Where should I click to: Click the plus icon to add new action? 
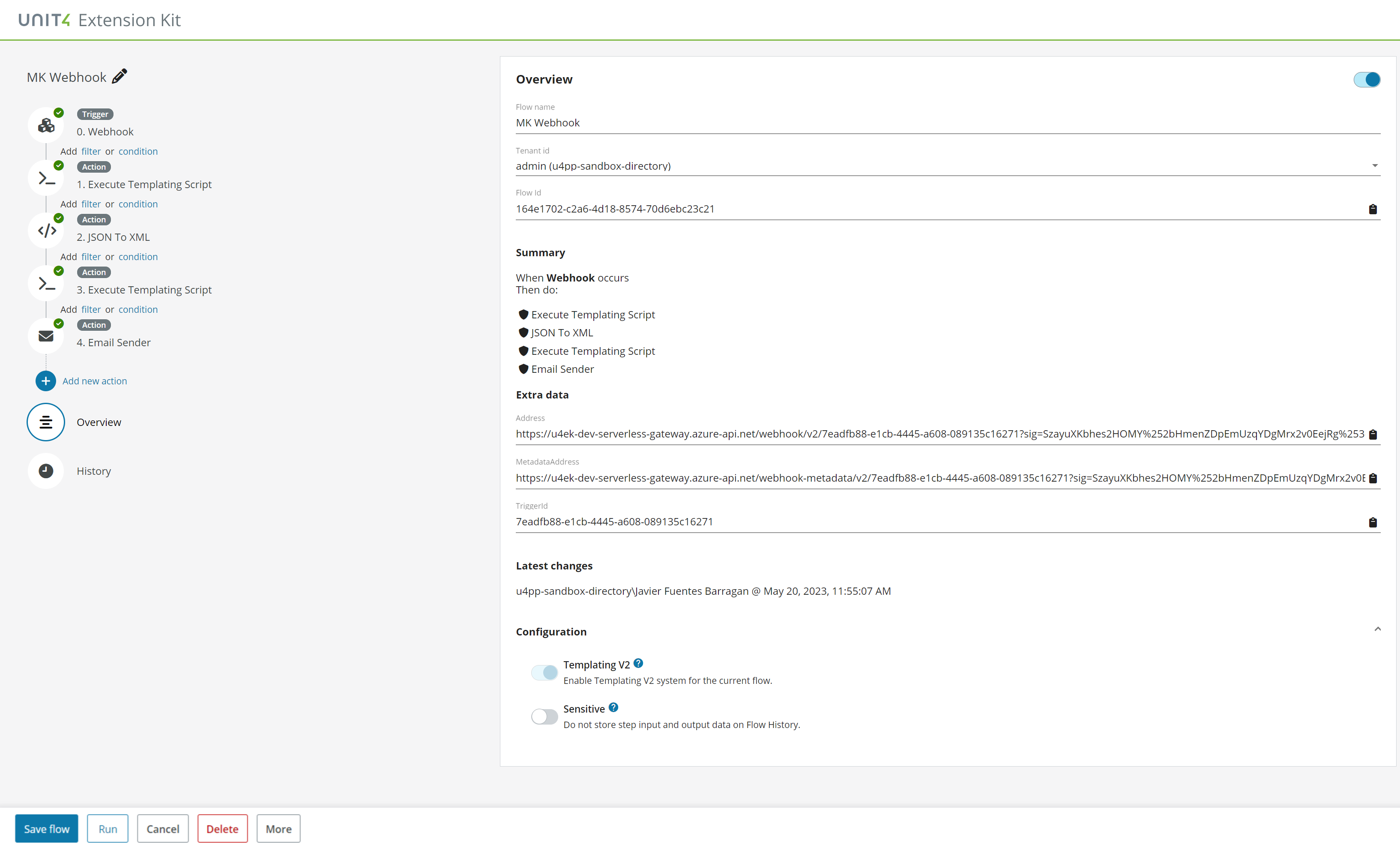45,381
